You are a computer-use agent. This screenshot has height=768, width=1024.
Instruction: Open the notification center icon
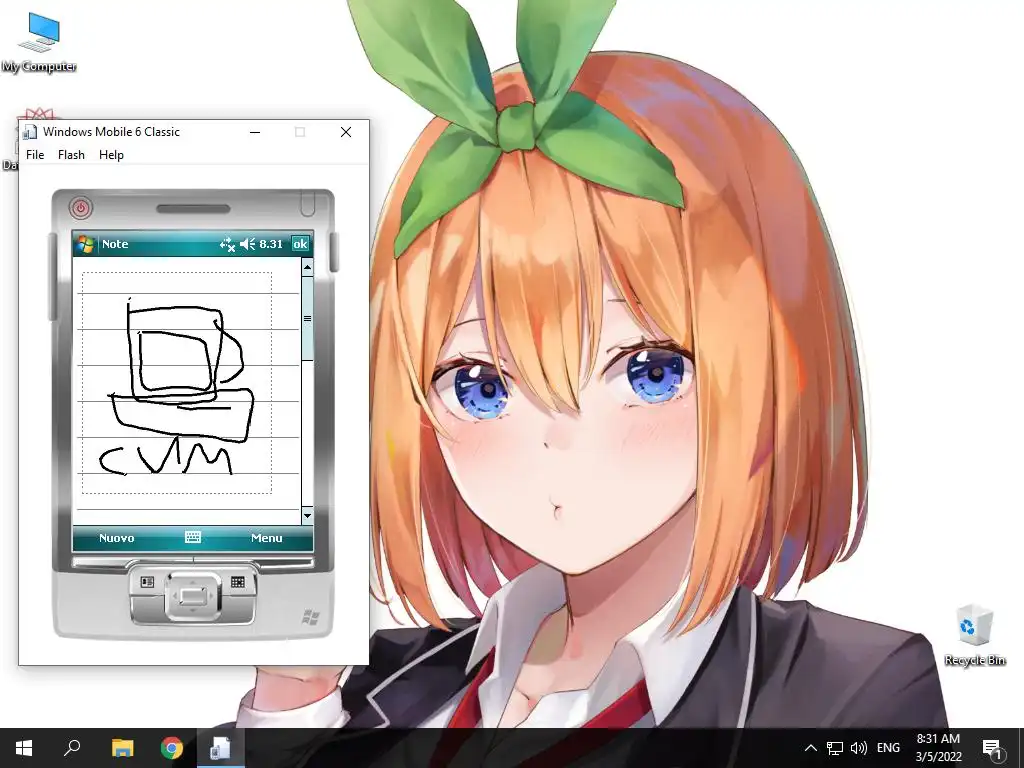[992, 748]
